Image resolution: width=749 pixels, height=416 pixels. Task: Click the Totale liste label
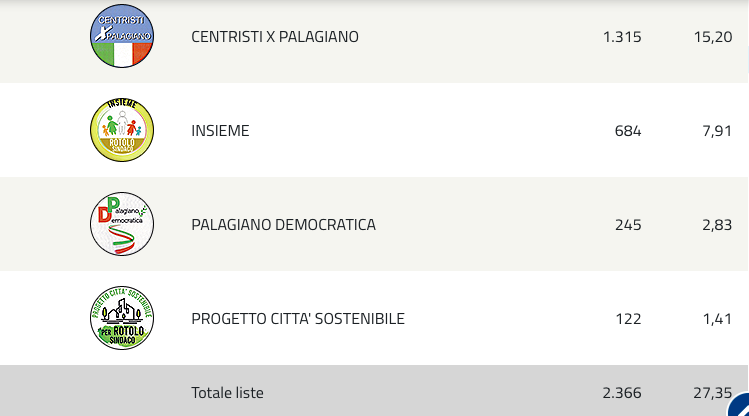pyautogui.click(x=227, y=393)
